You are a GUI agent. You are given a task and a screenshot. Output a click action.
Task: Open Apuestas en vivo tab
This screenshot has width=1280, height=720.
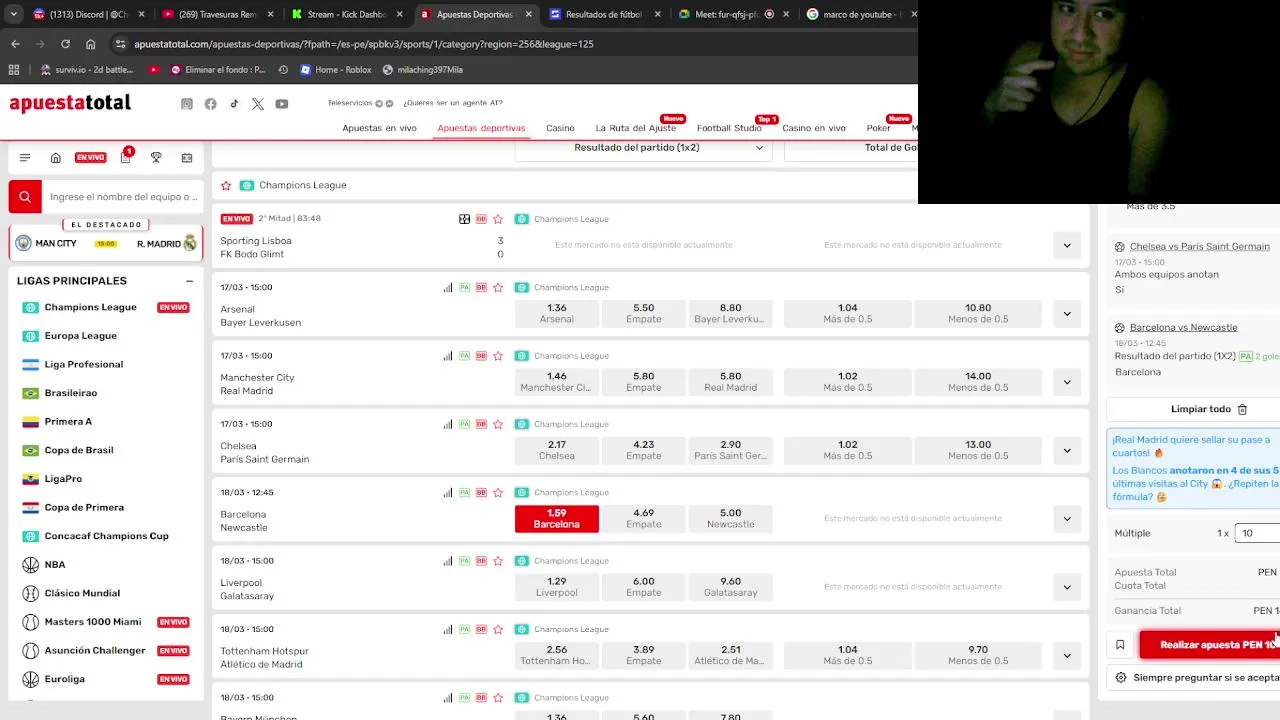pos(379,128)
